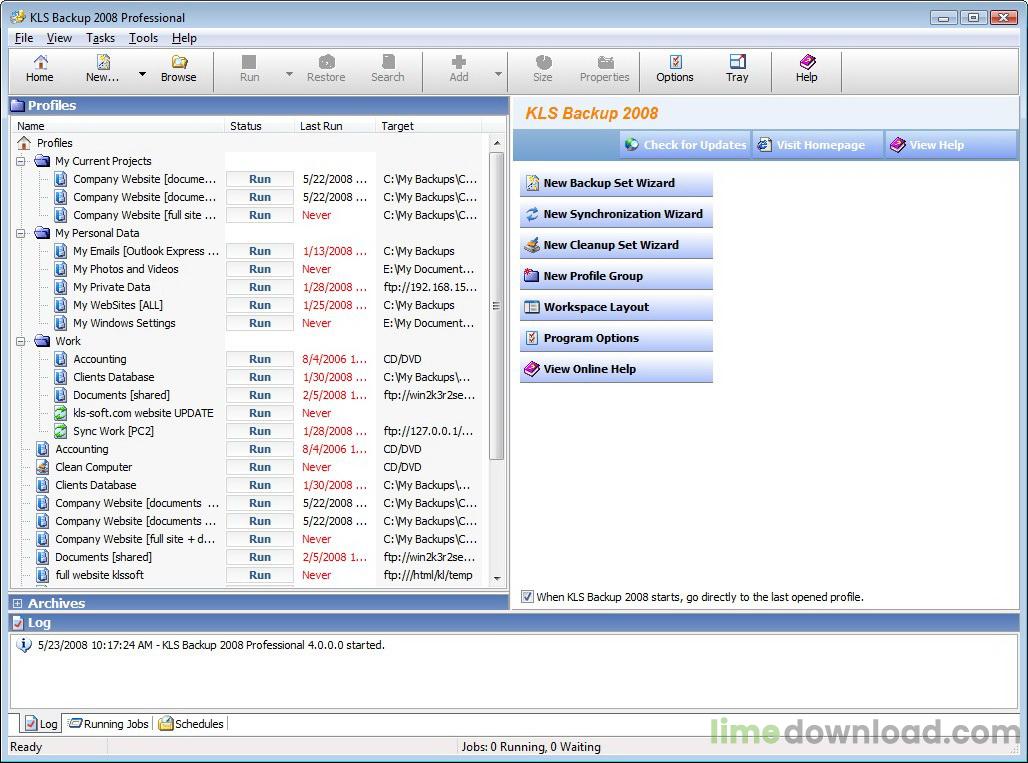Image resolution: width=1028 pixels, height=763 pixels.
Task: Collapse the Work profile group
Action: tap(21, 341)
